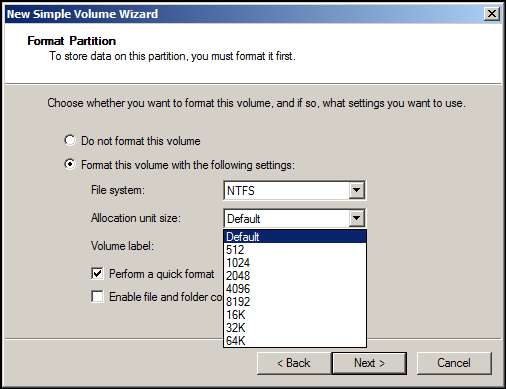The image size is (506, 389).
Task: Click the 'Volume label:' text
Action: click(x=122, y=246)
